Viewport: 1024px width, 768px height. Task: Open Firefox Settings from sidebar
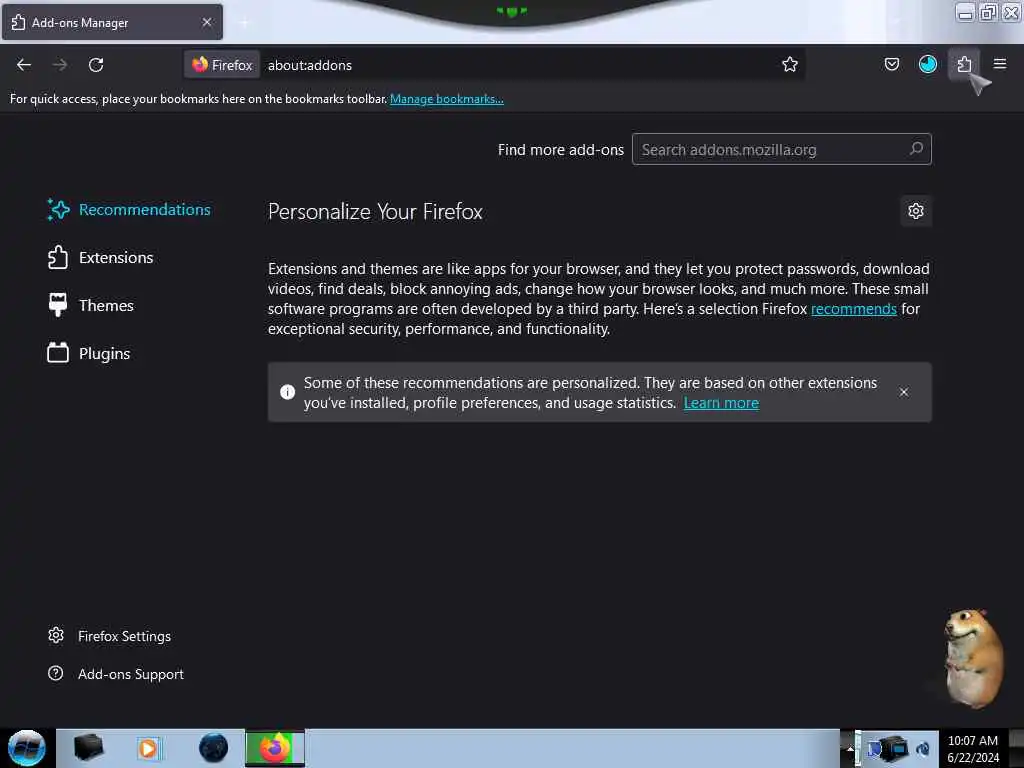[110, 636]
